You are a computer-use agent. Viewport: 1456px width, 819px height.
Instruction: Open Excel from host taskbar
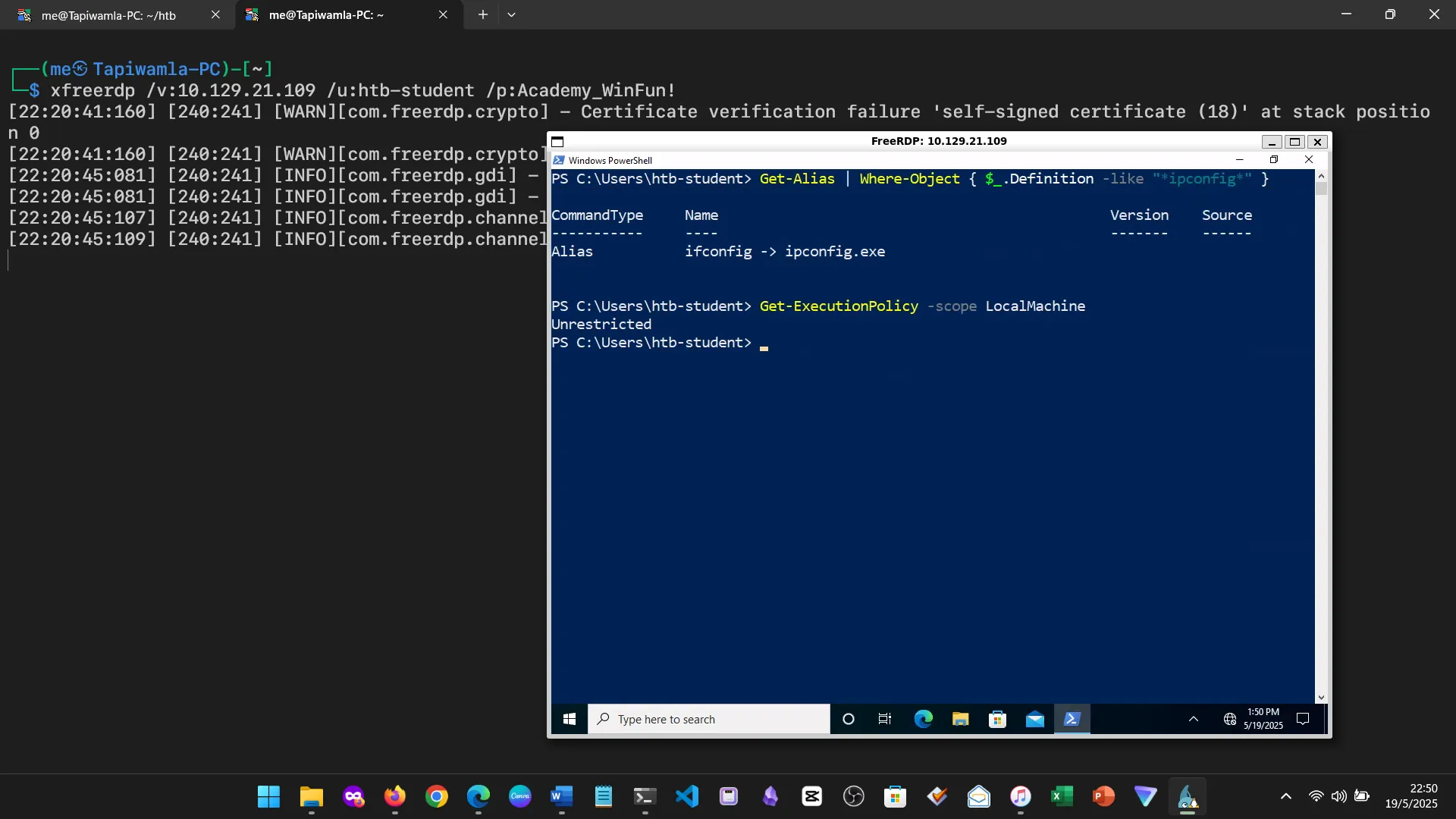pos(1062,796)
